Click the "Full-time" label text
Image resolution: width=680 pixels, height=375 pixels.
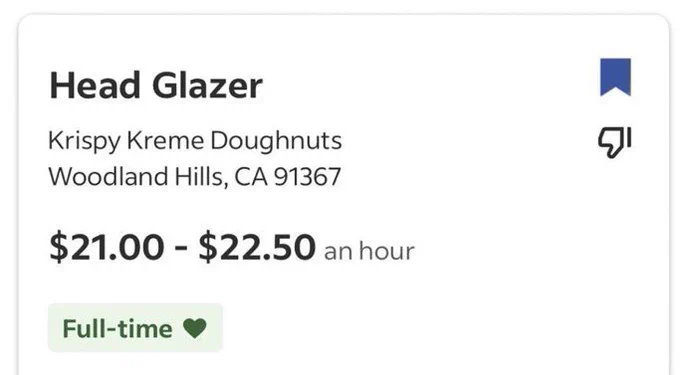(118, 329)
